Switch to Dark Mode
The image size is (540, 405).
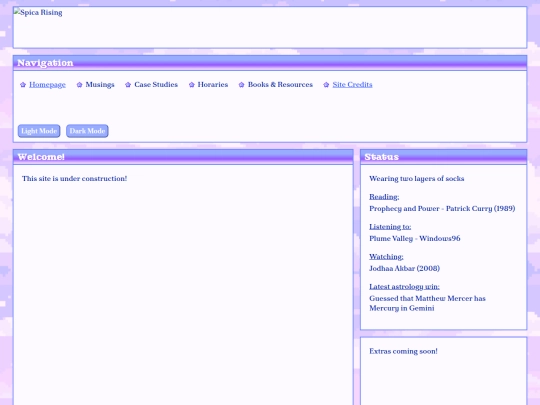pyautogui.click(x=87, y=131)
